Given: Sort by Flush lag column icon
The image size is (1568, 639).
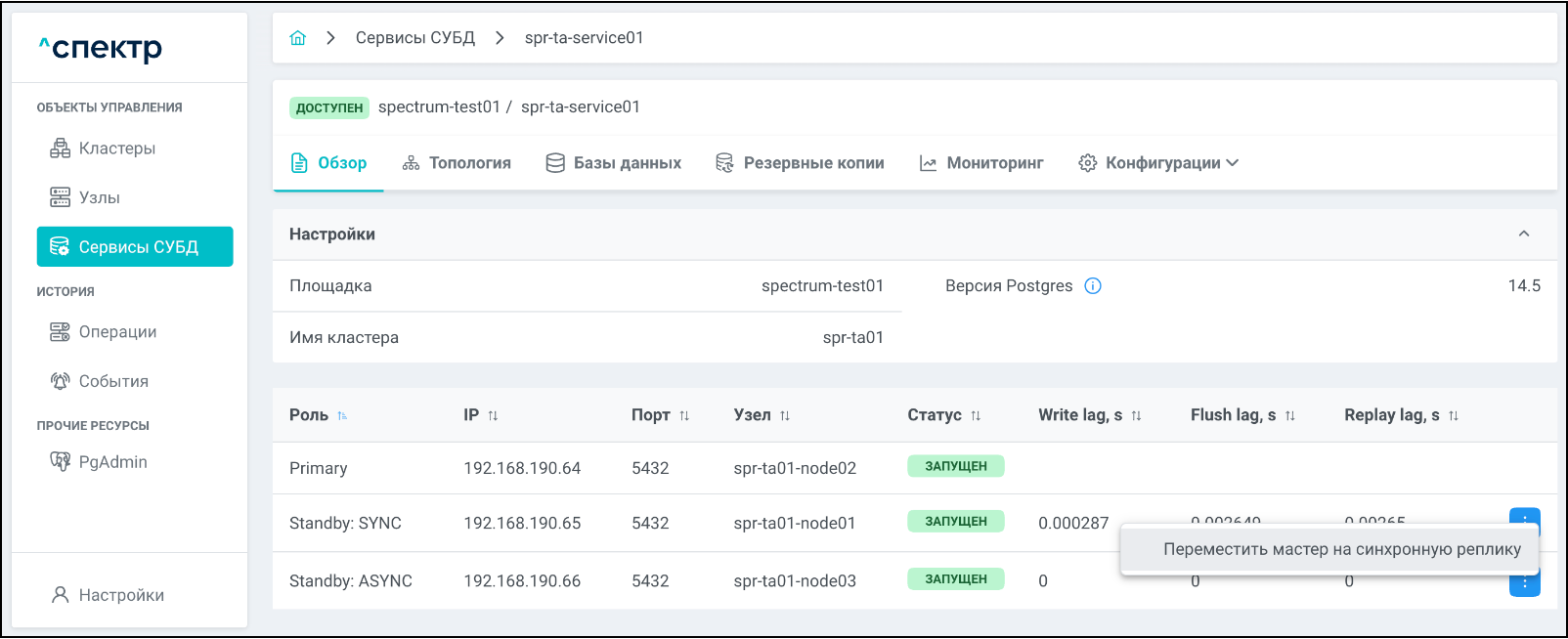Looking at the screenshot, I should click(1290, 416).
